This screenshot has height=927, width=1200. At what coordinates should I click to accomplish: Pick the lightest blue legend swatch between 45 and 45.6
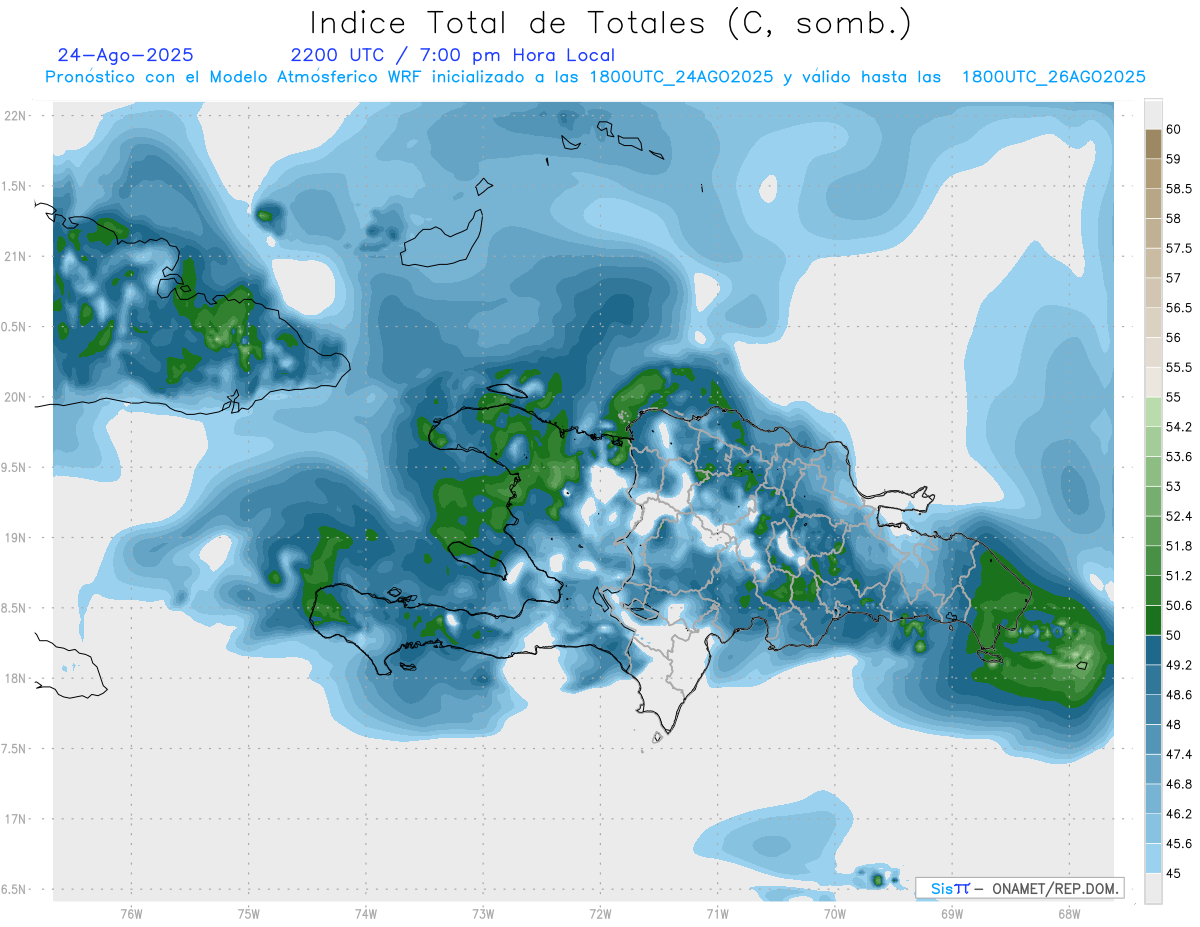(1153, 859)
